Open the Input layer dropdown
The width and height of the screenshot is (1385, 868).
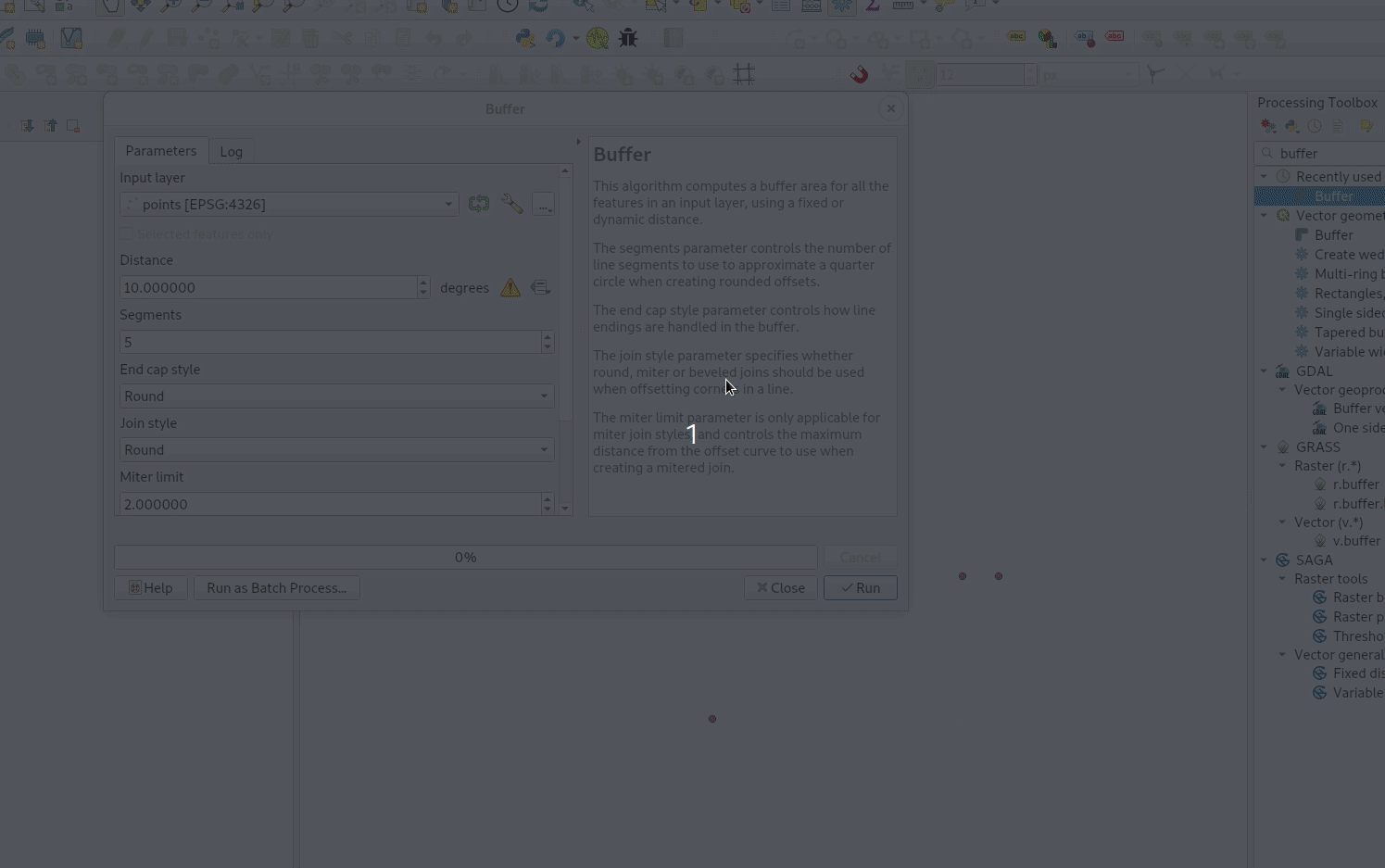tap(289, 204)
